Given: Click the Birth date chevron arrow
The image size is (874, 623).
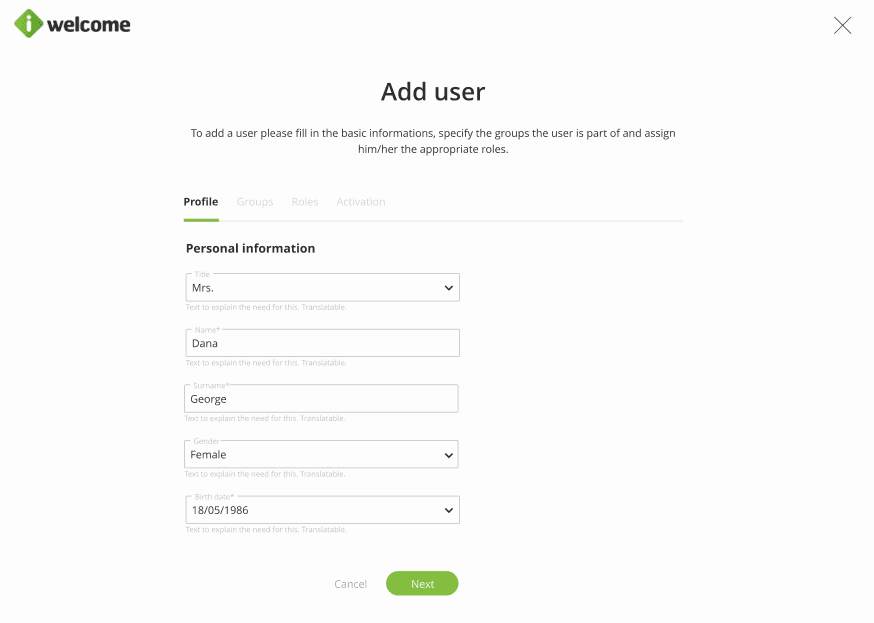Looking at the screenshot, I should (x=448, y=511).
